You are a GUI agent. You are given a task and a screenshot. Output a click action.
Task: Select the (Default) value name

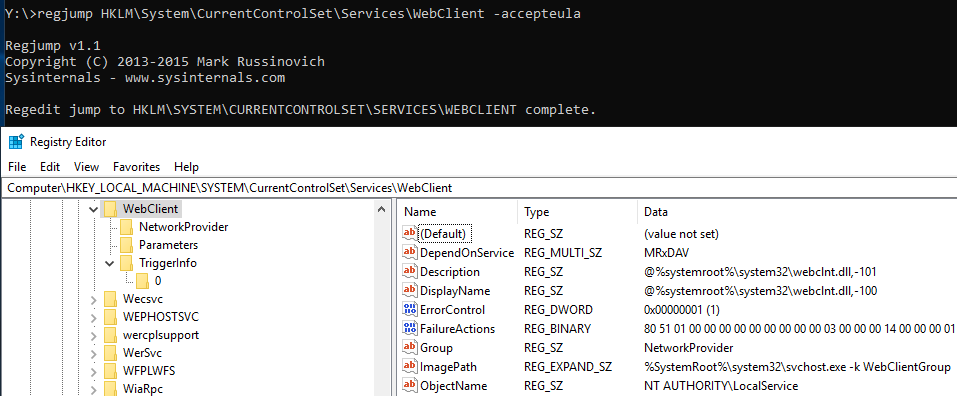445,234
